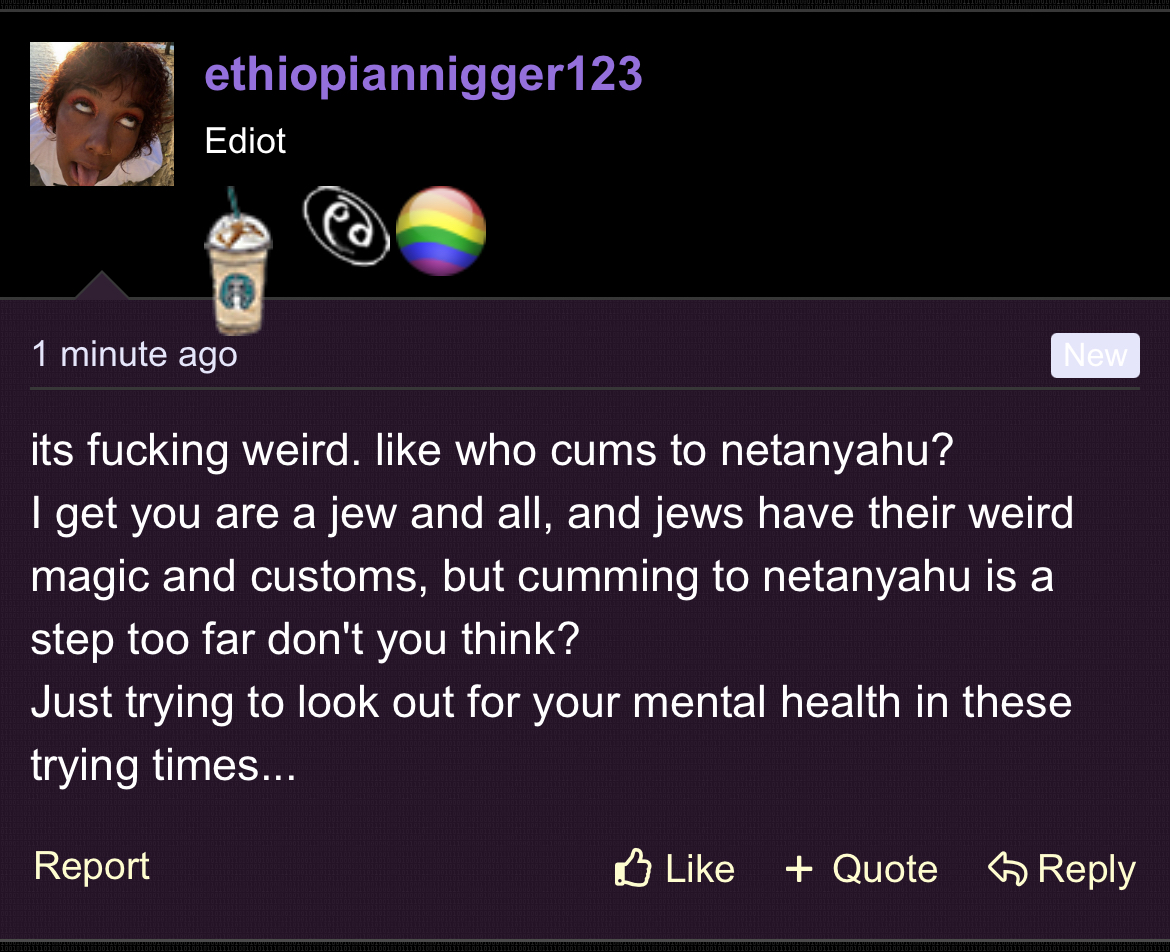
Task: Click the plus icon beside Quote
Action: point(799,869)
